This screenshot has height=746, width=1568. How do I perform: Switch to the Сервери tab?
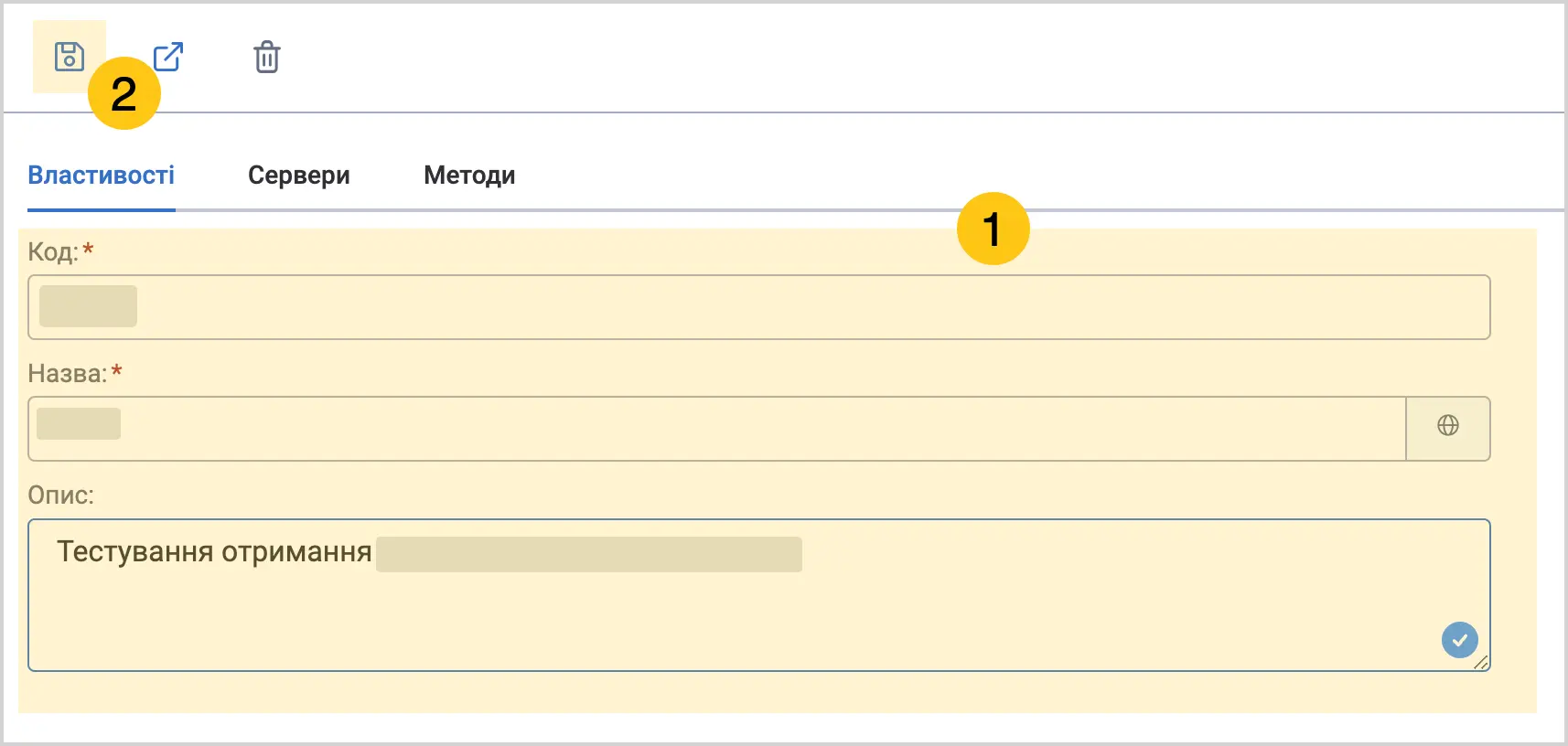coord(299,175)
